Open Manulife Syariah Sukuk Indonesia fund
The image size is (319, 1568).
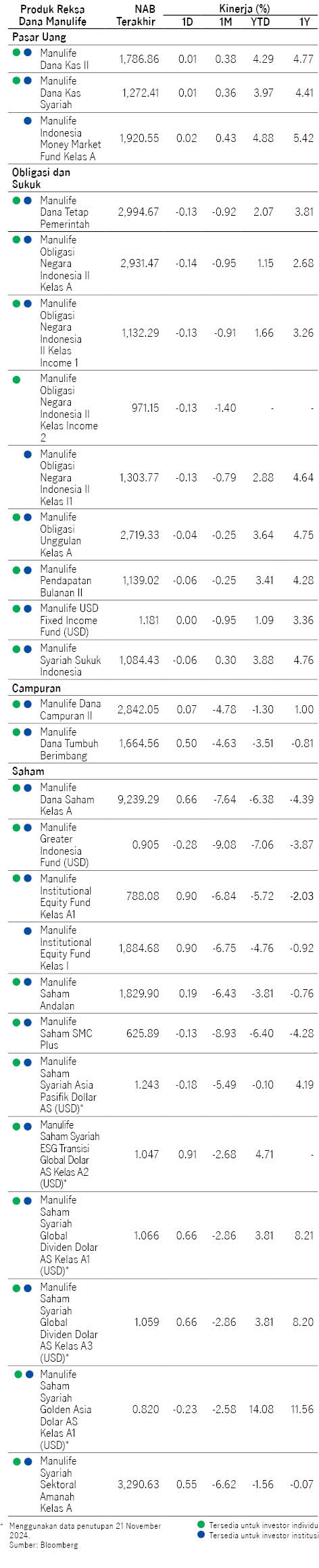point(70,660)
